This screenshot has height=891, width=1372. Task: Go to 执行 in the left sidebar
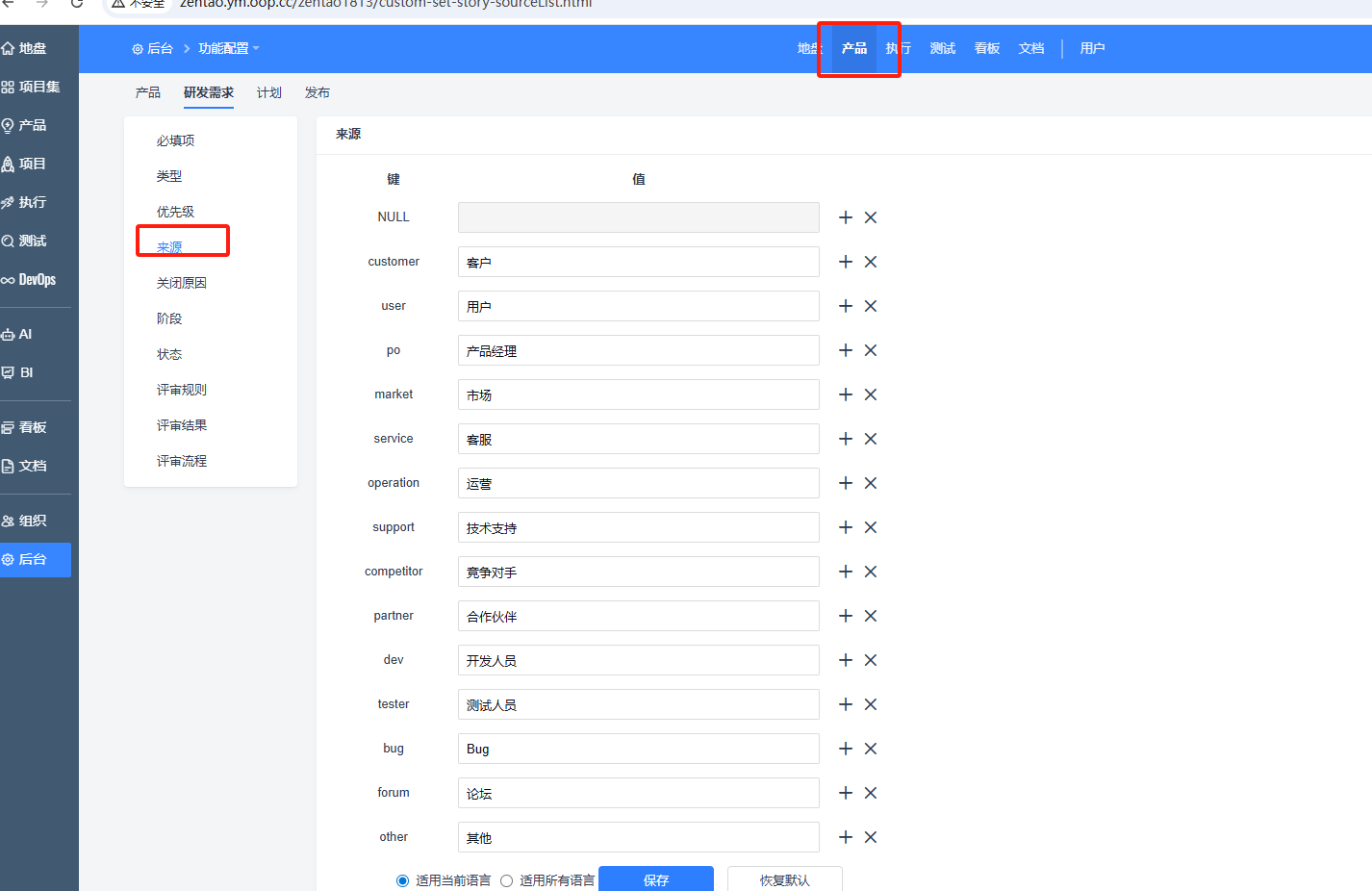pyautogui.click(x=25, y=202)
